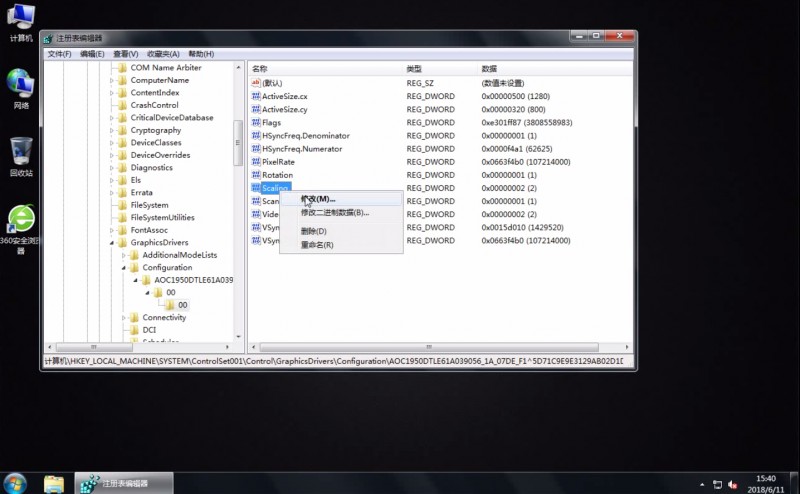Expand the Connectivity tree node
Image resolution: width=800 pixels, height=494 pixels.
123,317
